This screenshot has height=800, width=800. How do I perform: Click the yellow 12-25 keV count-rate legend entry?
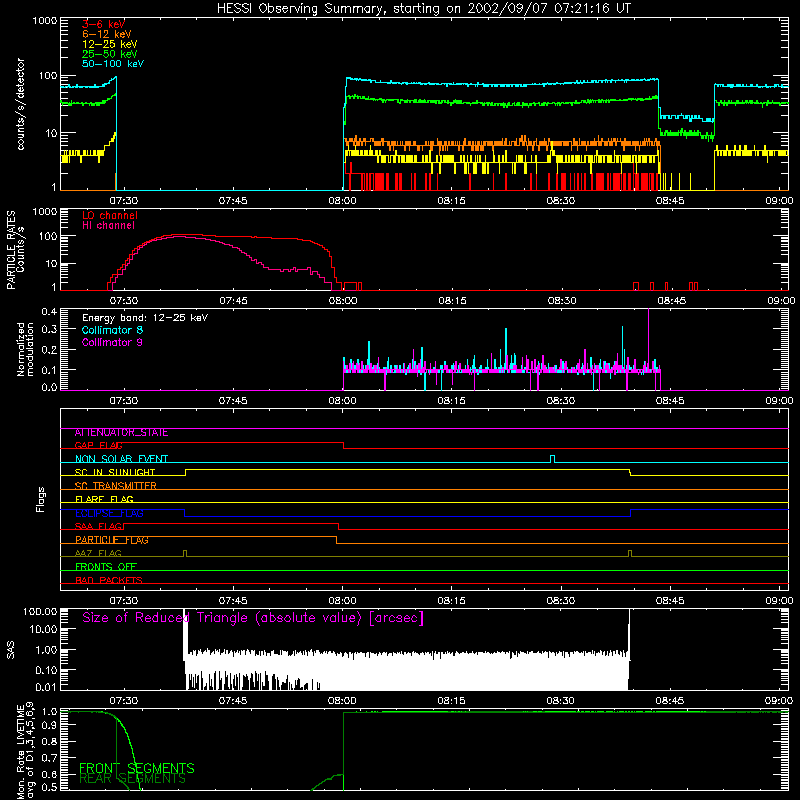point(110,44)
